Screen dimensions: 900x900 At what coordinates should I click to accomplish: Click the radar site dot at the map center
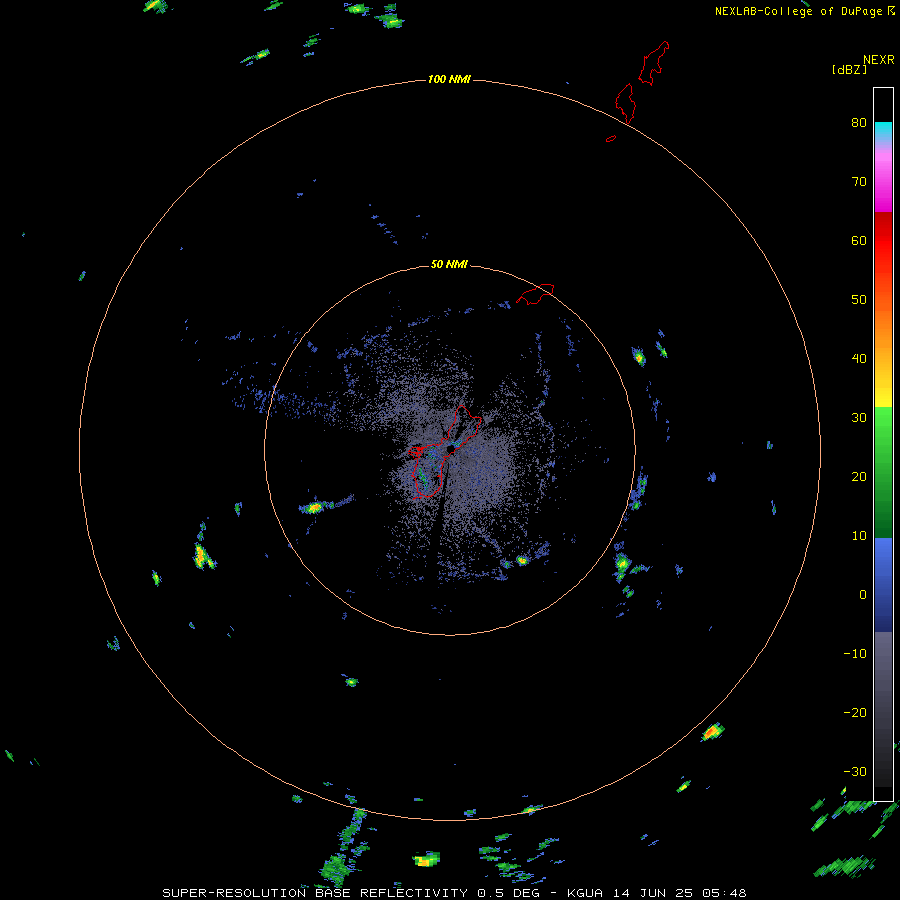pos(451,448)
